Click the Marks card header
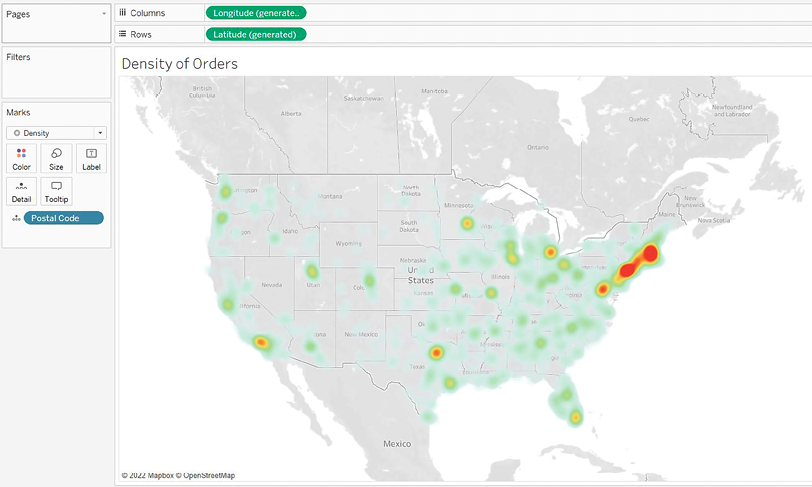Screen dimensions: 812x487 tap(20, 112)
